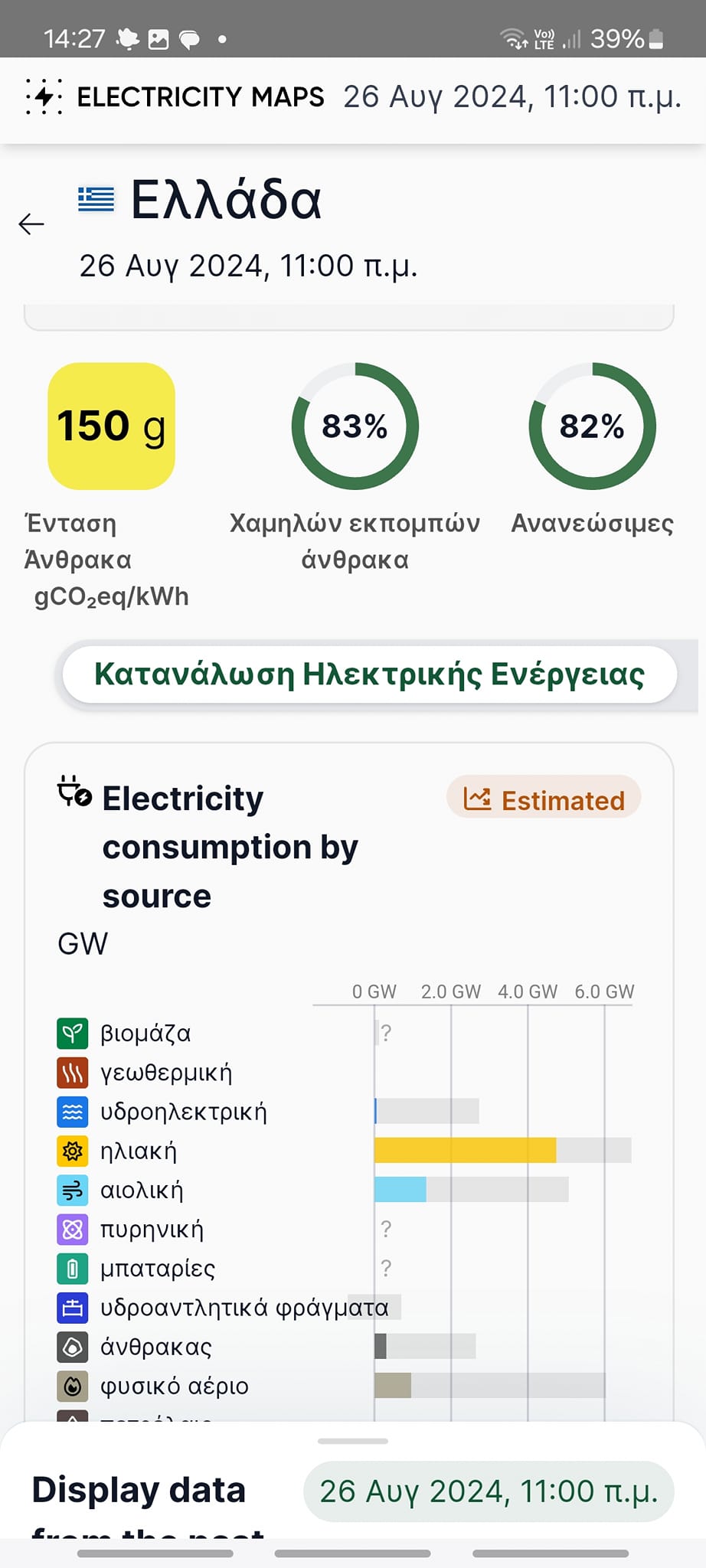Toggle Κατανάλωση Ηλεκτρικής Ενέργειας mode switch
706x1568 pixels.
[x=369, y=675]
